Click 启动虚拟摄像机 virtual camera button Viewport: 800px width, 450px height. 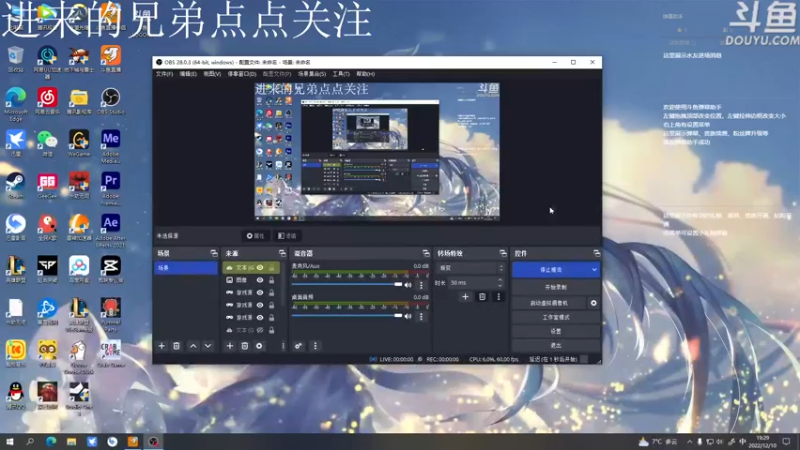coord(549,303)
